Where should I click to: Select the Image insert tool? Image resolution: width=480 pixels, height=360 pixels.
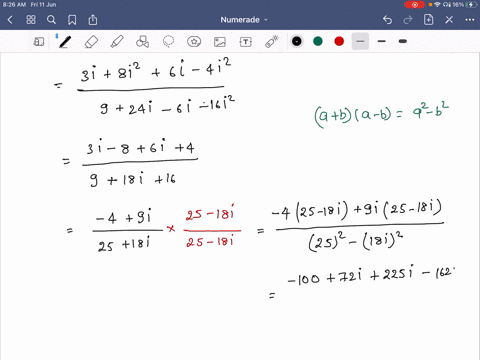click(220, 42)
